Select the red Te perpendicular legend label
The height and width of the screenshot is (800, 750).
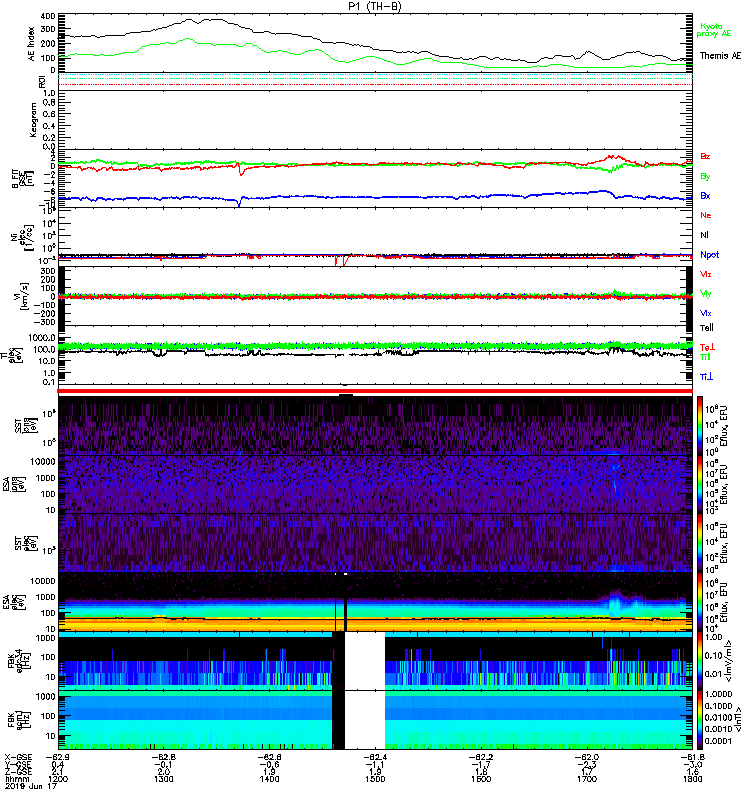(707, 347)
